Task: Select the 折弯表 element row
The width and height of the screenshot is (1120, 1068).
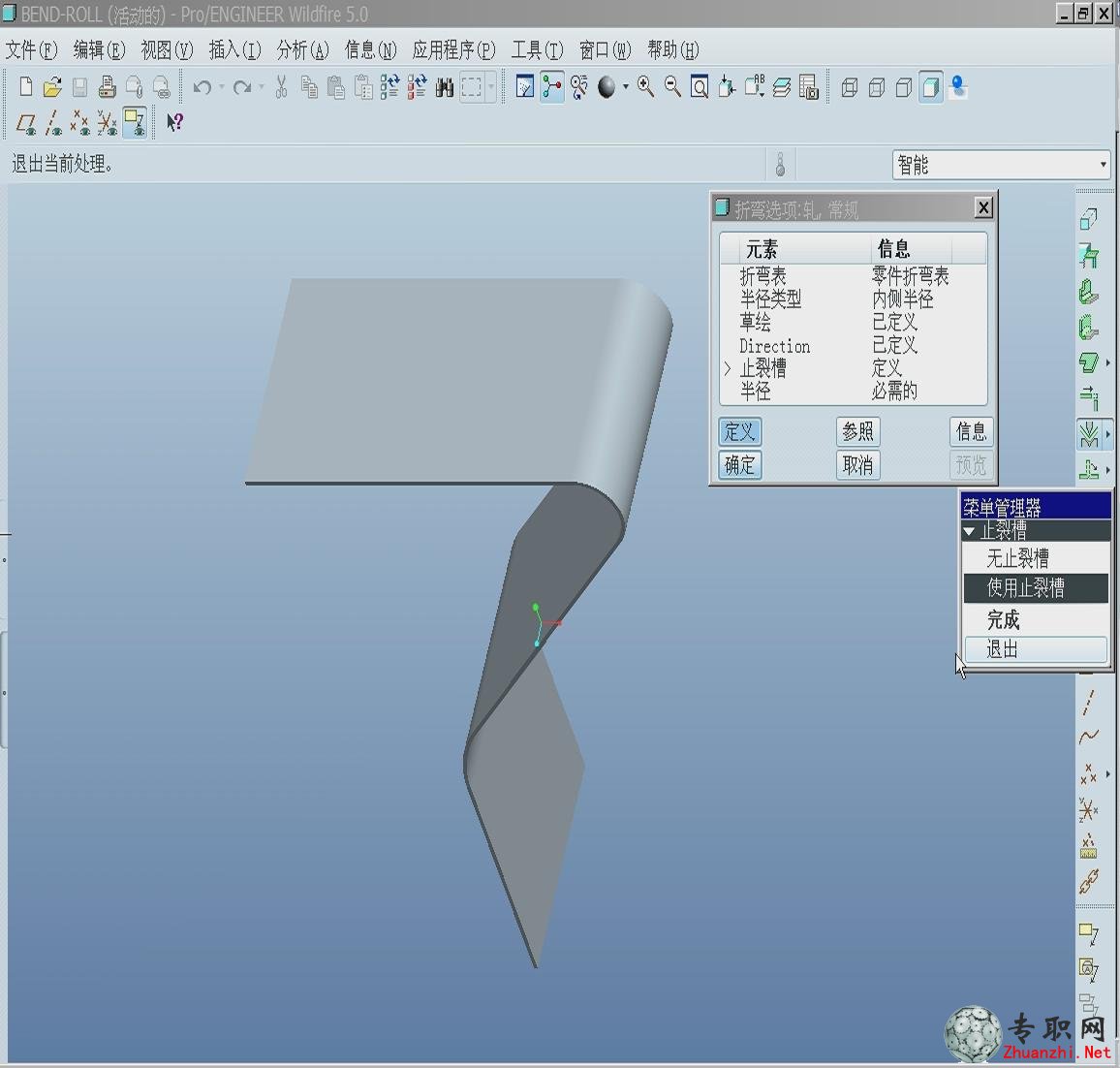Action: 854,276
